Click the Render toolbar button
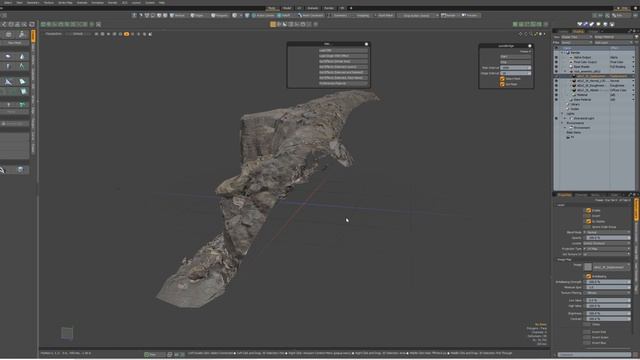Viewport: 640px width, 360px height. (449, 16)
